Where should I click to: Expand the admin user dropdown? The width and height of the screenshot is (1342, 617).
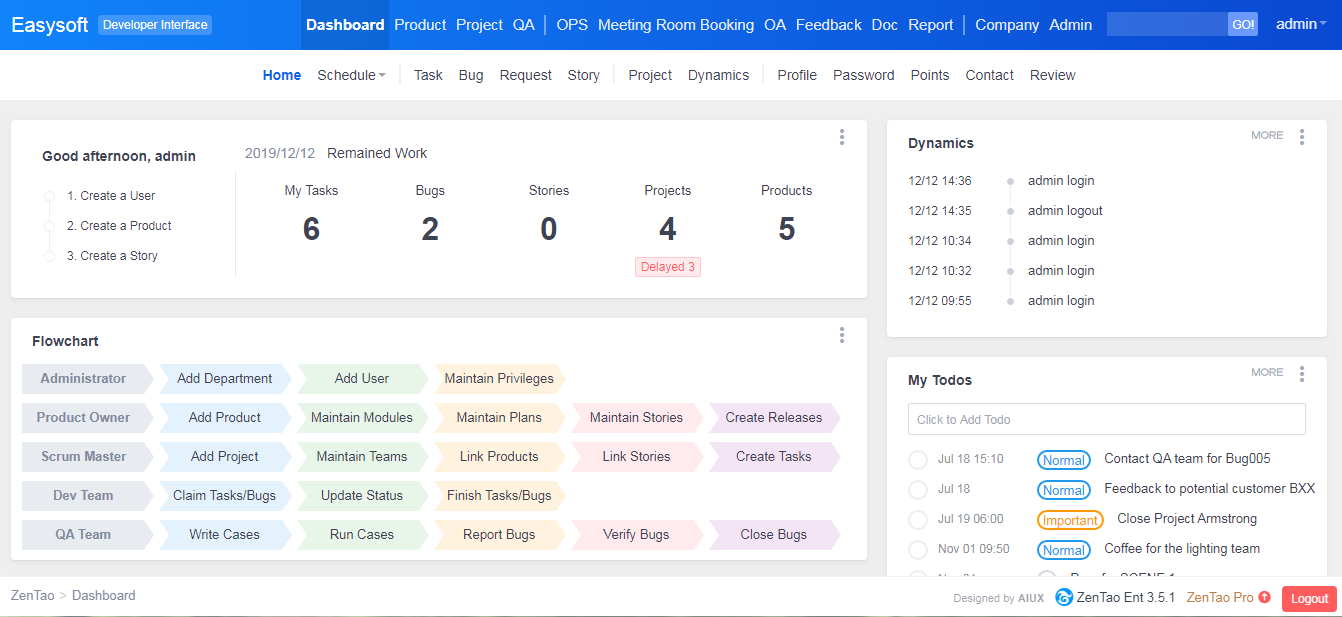click(x=1300, y=25)
